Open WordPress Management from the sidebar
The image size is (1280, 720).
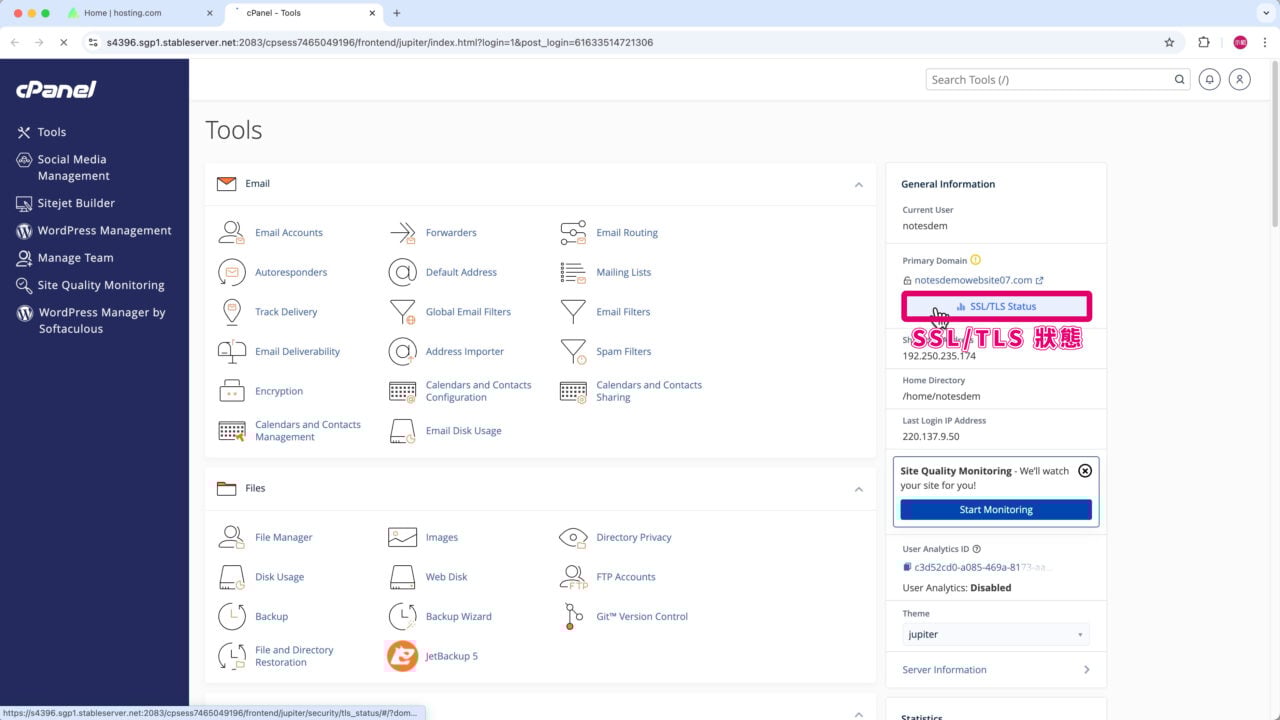click(103, 230)
